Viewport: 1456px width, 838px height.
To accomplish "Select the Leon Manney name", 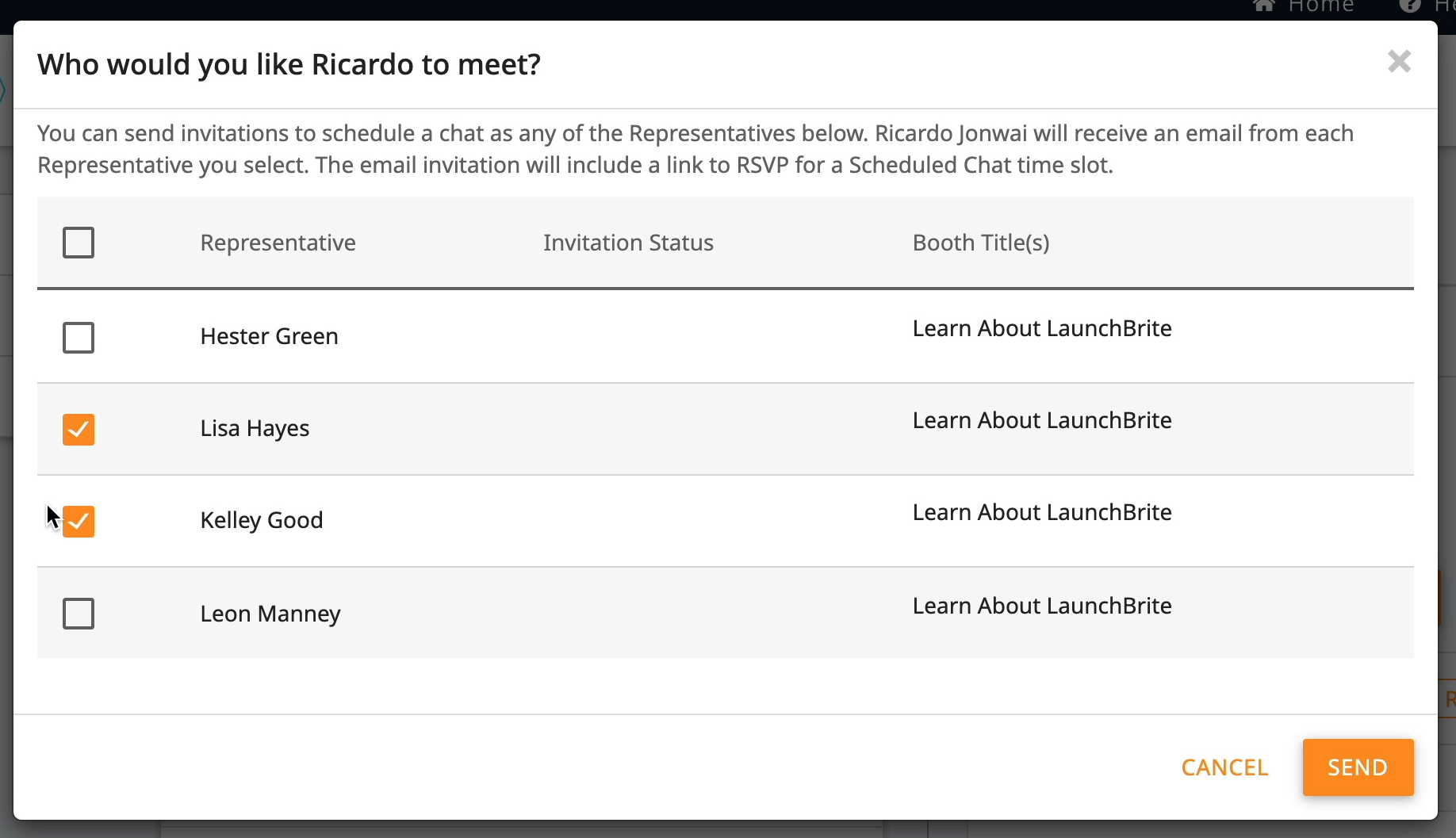I will (x=270, y=614).
